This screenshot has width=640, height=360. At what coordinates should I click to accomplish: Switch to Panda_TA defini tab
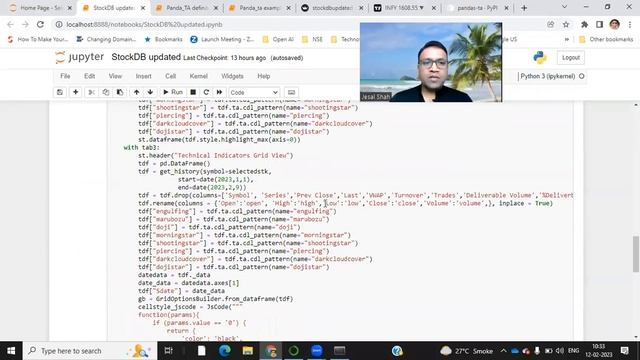tap(188, 8)
